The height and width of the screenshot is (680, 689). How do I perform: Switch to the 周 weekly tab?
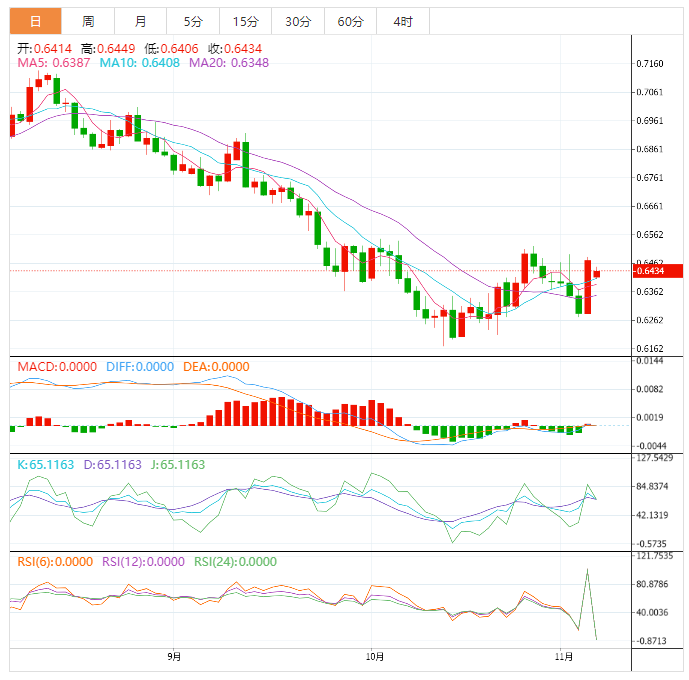88,21
